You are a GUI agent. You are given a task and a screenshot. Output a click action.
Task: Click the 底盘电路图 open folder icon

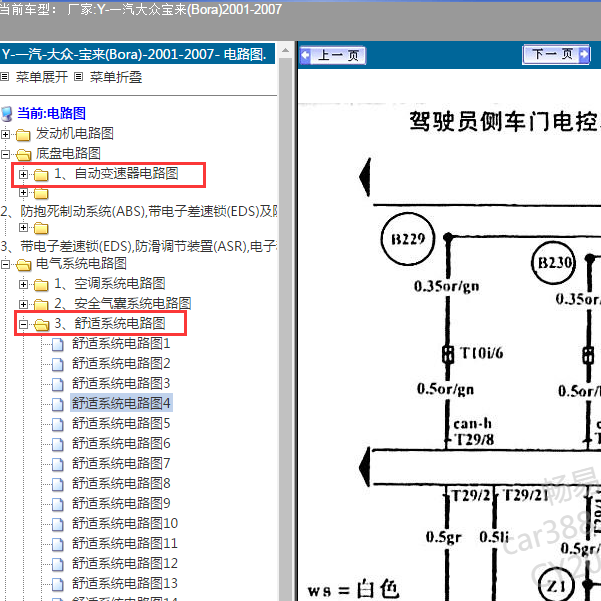(x=23, y=155)
